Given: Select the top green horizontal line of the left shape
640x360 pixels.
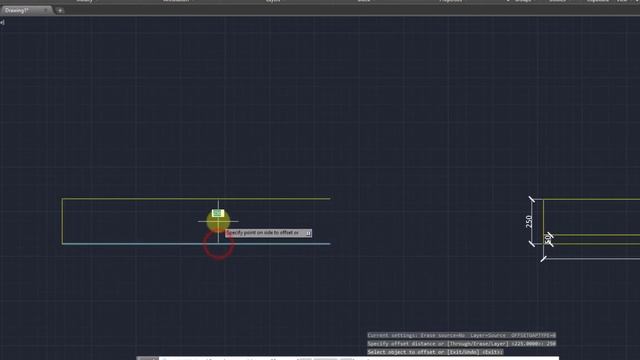Looking at the screenshot, I should tap(196, 199).
